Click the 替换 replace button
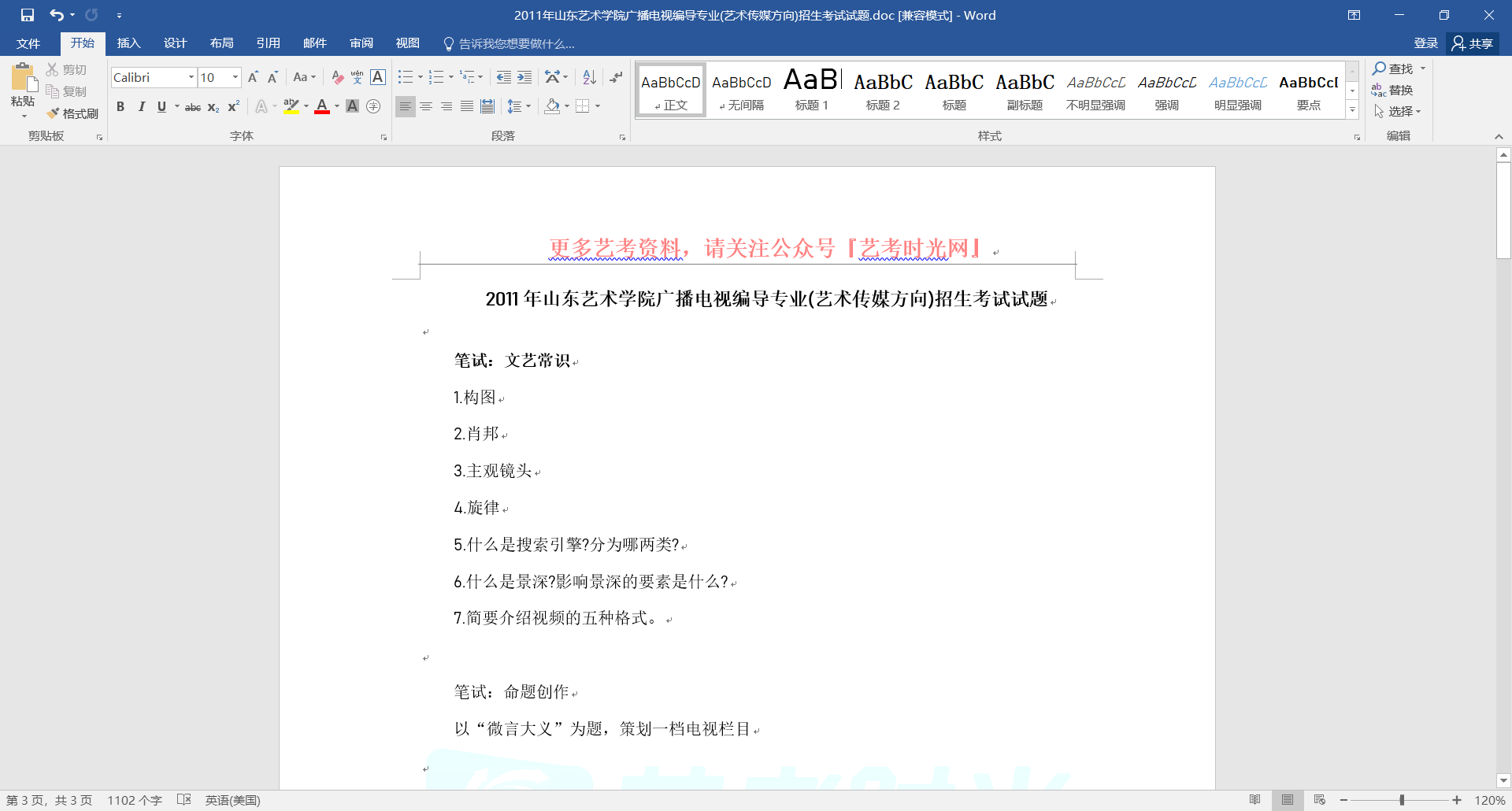Image resolution: width=1512 pixels, height=811 pixels. coord(1392,90)
